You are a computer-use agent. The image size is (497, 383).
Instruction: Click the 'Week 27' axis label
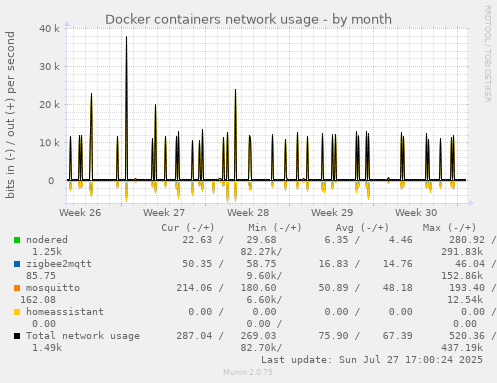point(164,213)
